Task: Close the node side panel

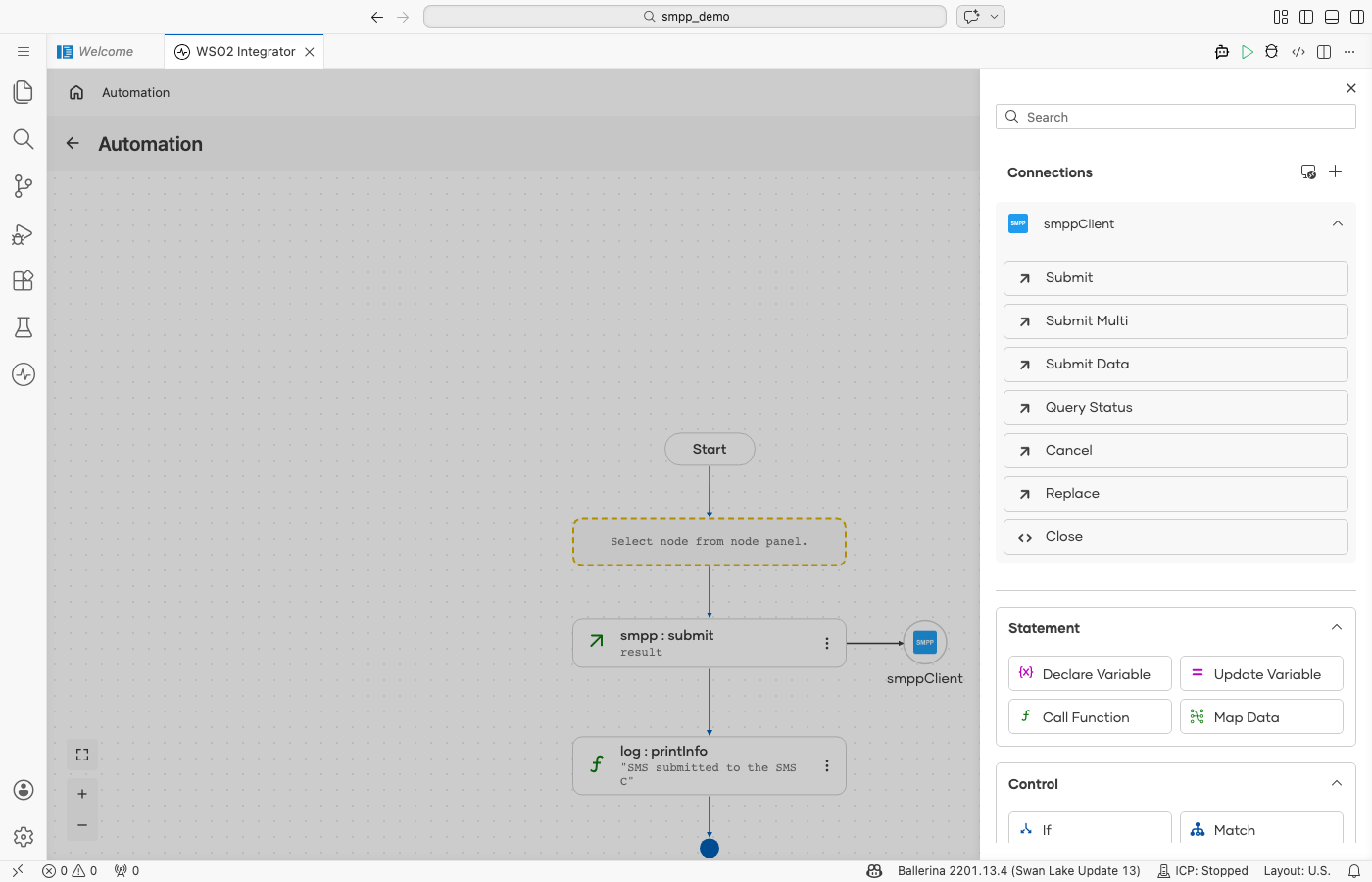Action: 1351,88
